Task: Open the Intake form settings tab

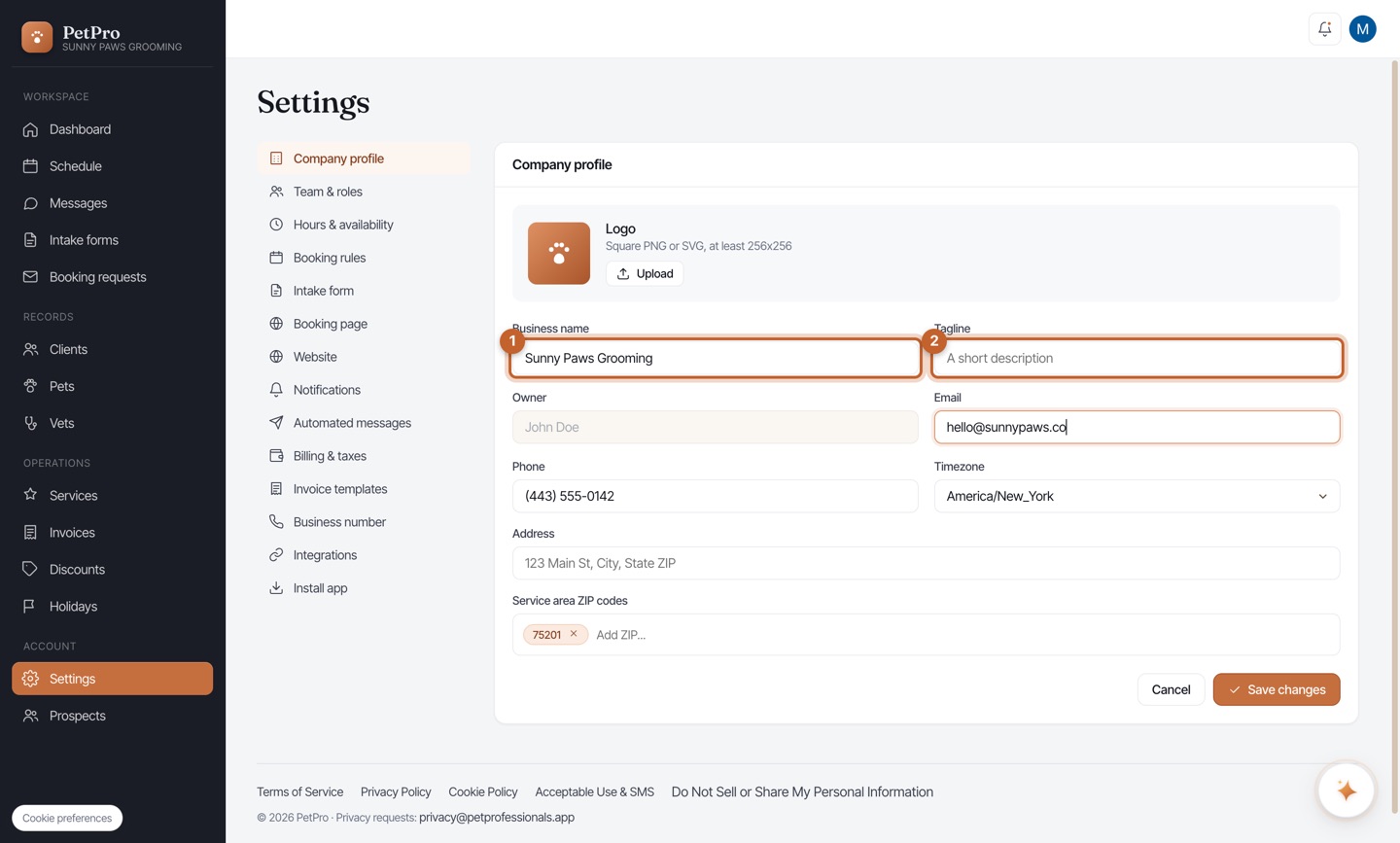Action: pos(364,291)
